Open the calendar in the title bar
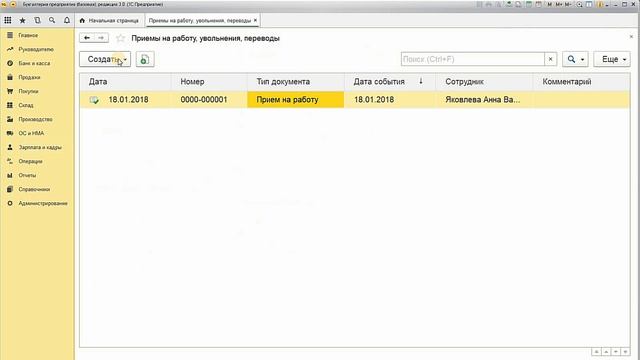The image size is (640, 360). pos(538,4)
